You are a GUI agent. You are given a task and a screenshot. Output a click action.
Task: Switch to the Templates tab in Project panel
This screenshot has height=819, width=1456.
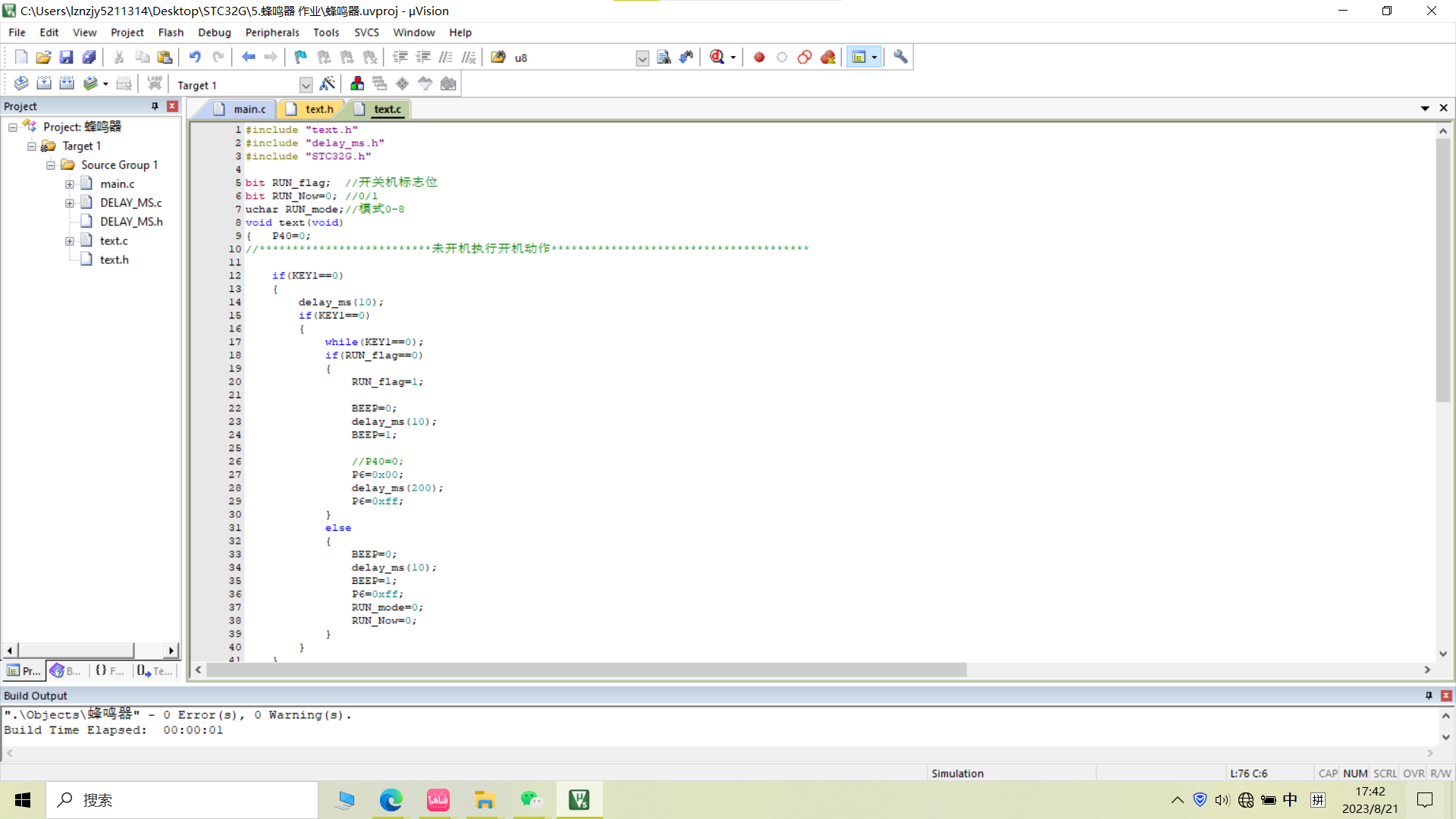coord(155,671)
